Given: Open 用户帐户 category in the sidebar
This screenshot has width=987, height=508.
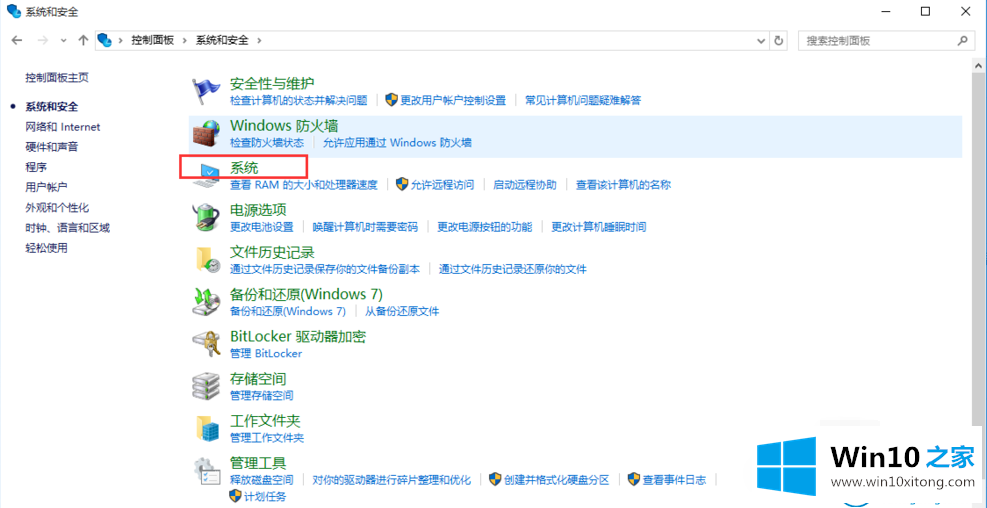Looking at the screenshot, I should click(x=47, y=187).
